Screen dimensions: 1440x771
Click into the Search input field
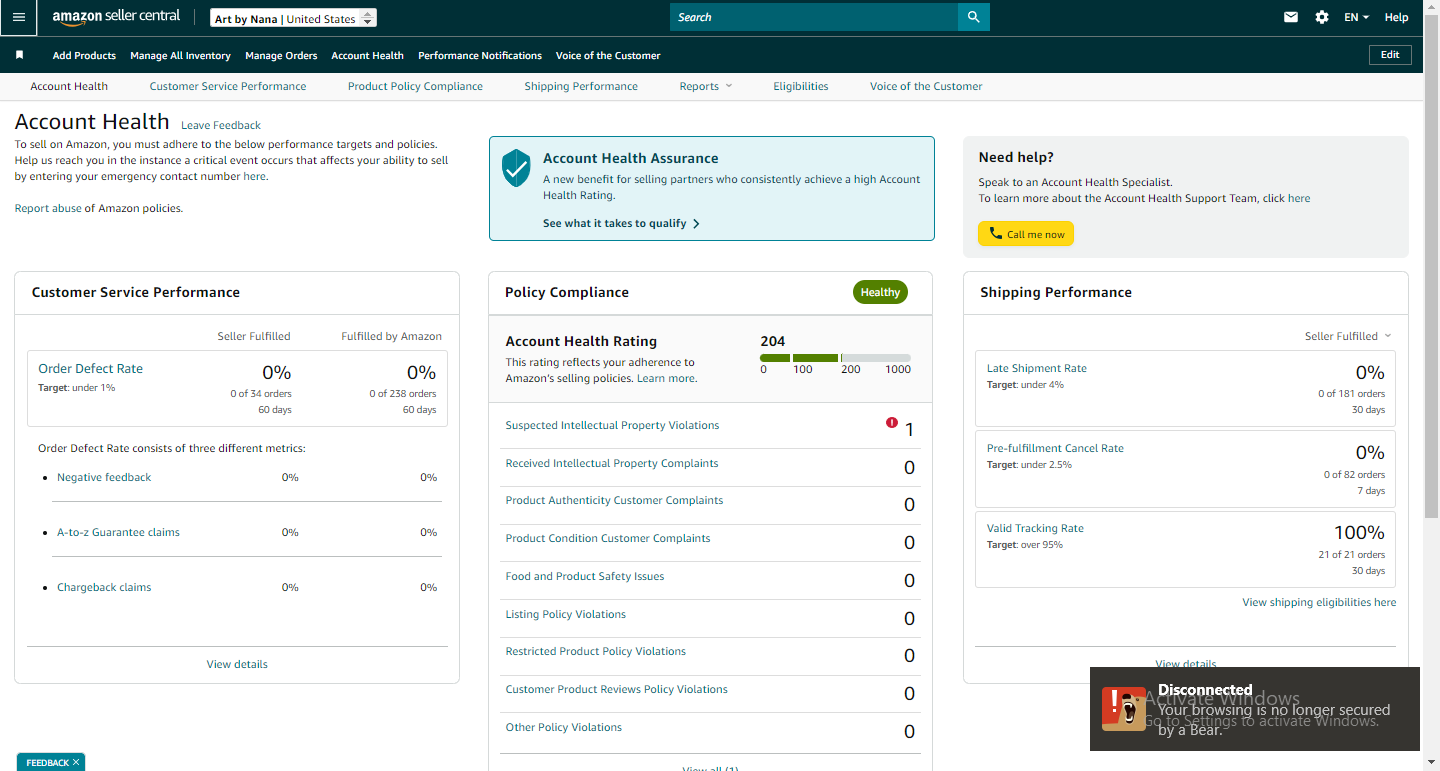tap(814, 17)
